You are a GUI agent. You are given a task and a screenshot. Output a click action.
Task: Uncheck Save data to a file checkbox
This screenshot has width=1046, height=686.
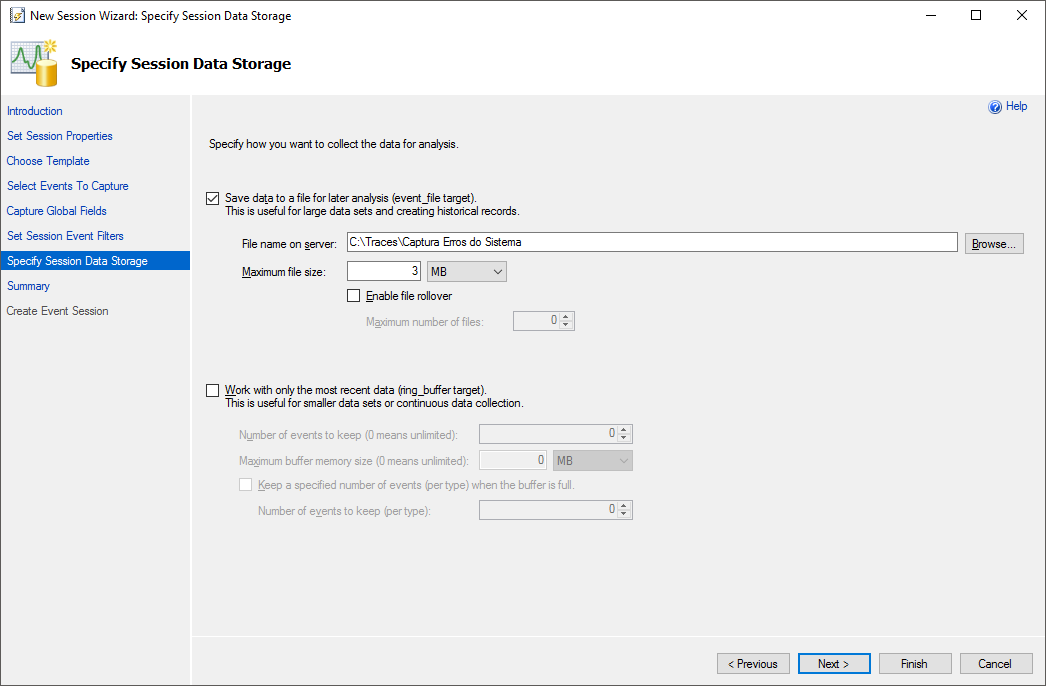212,198
